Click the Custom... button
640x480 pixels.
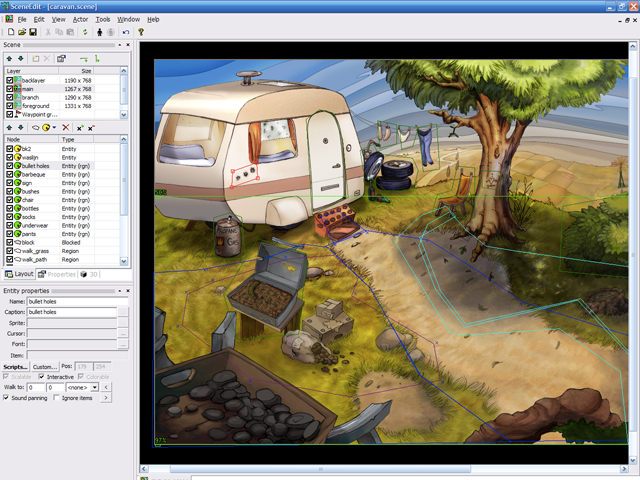click(44, 367)
